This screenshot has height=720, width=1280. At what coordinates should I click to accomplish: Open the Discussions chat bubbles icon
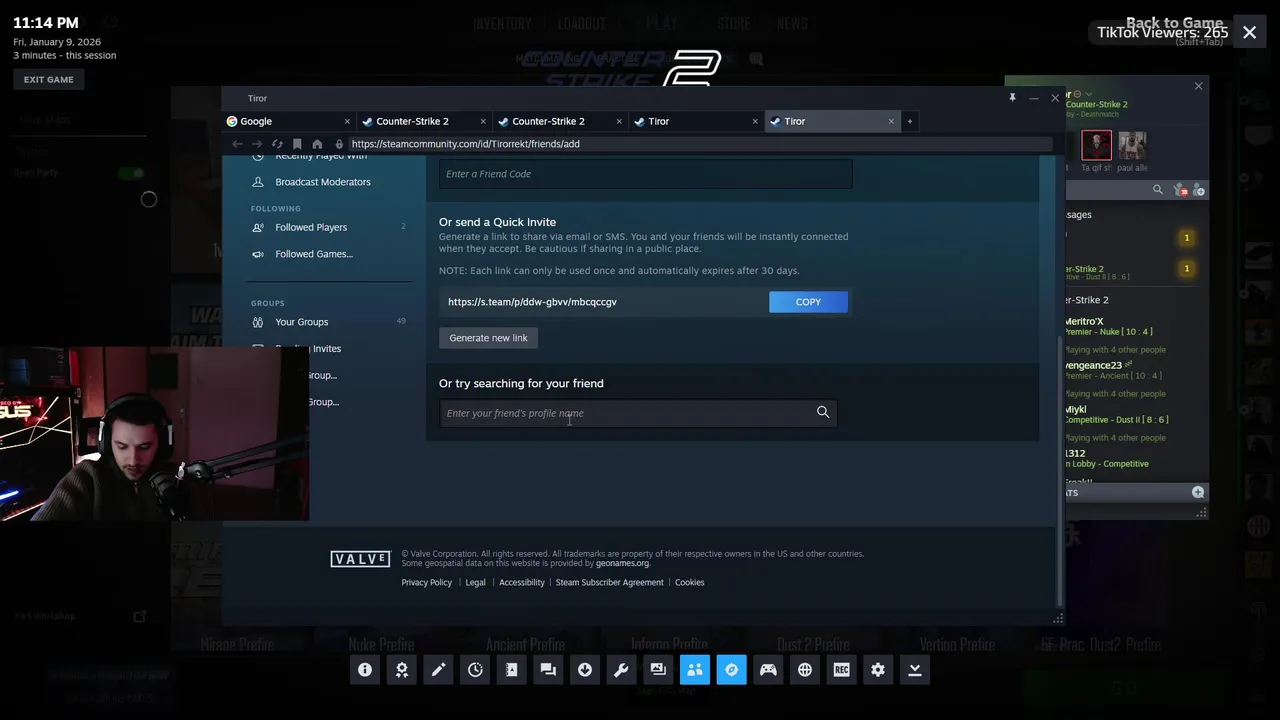click(x=548, y=670)
